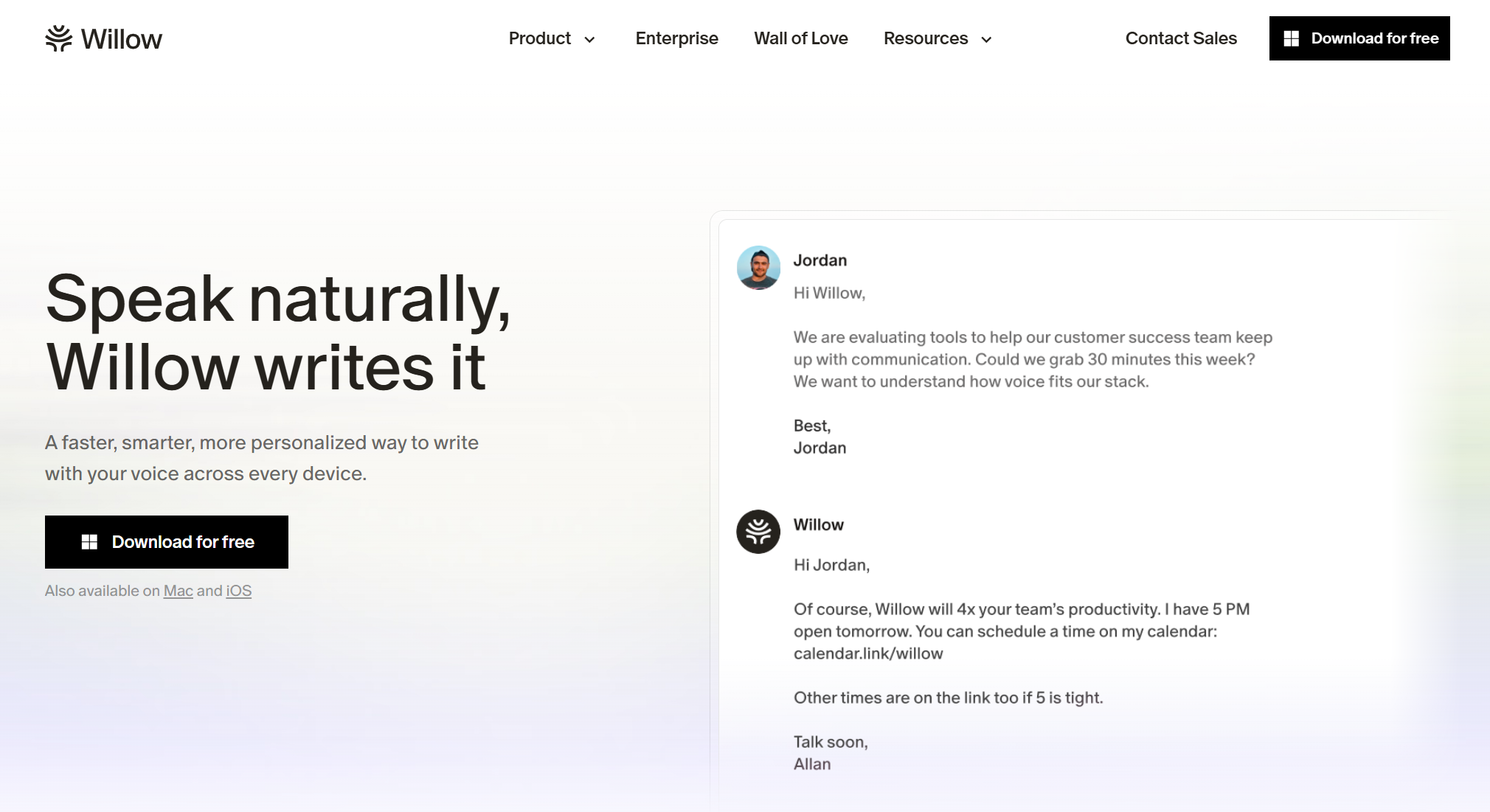Click Willow's round logo avatar in chat
The width and height of the screenshot is (1490, 812).
click(758, 532)
